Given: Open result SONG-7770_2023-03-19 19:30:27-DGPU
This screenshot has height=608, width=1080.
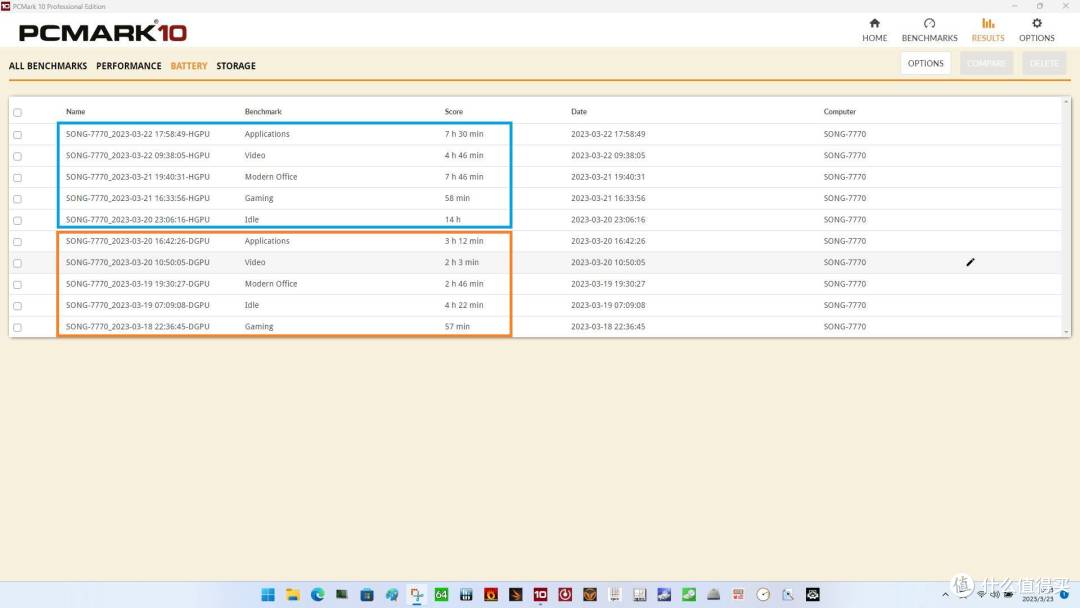Looking at the screenshot, I should (138, 284).
